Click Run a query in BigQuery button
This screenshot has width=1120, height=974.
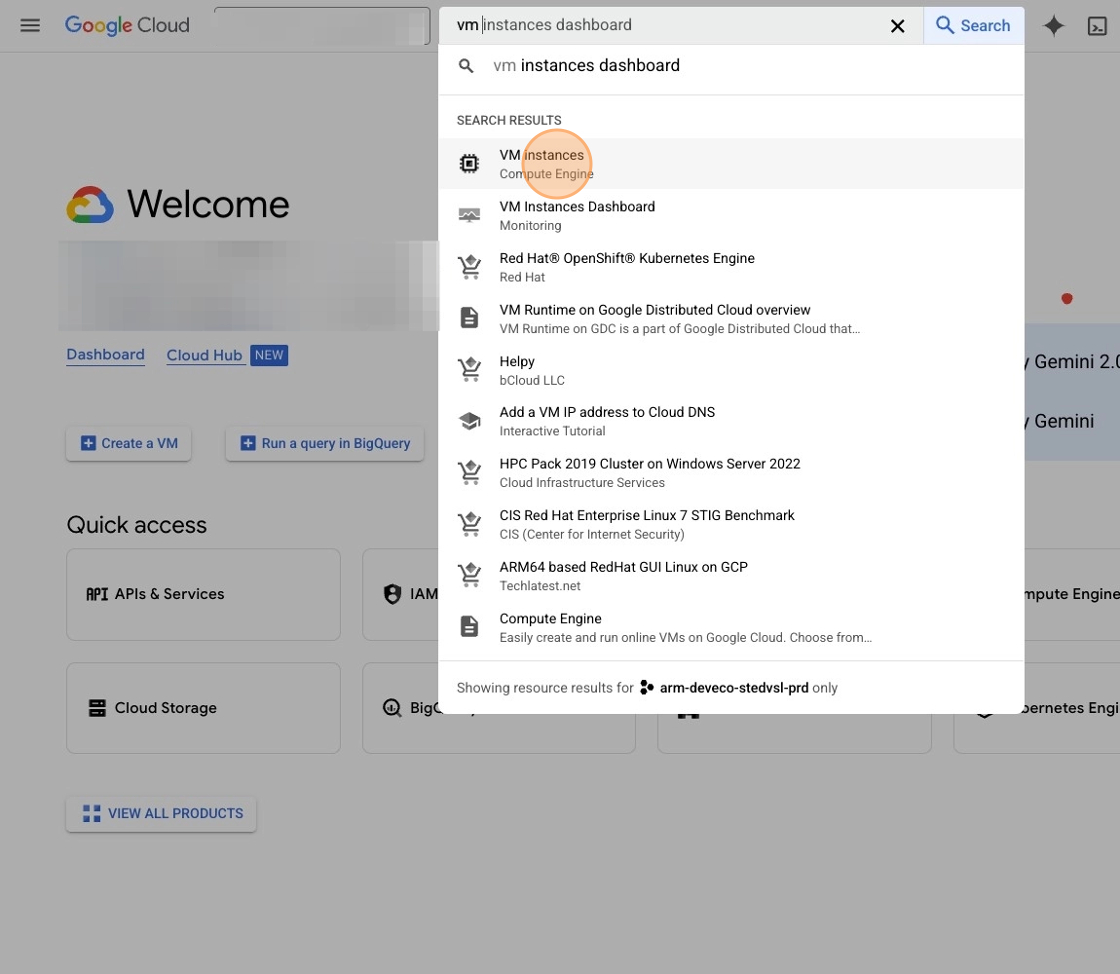[x=325, y=443]
